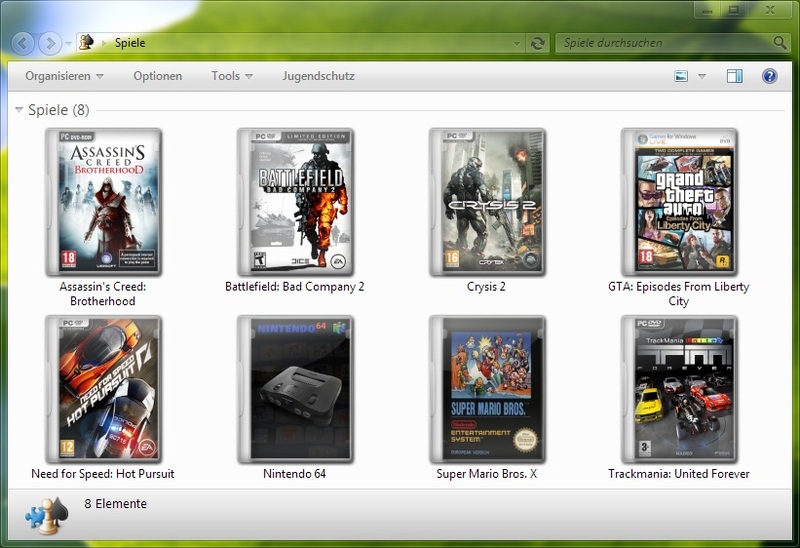Image resolution: width=800 pixels, height=548 pixels.
Task: Open Jugendschutz parental controls
Action: click(318, 76)
